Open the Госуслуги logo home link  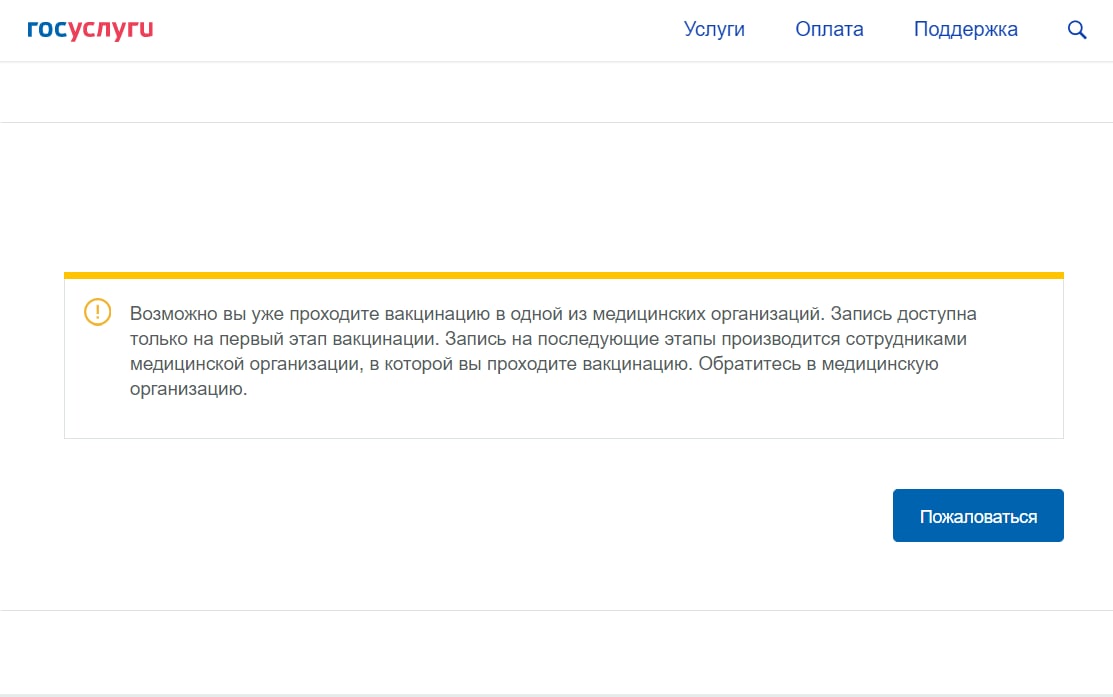[x=90, y=30]
